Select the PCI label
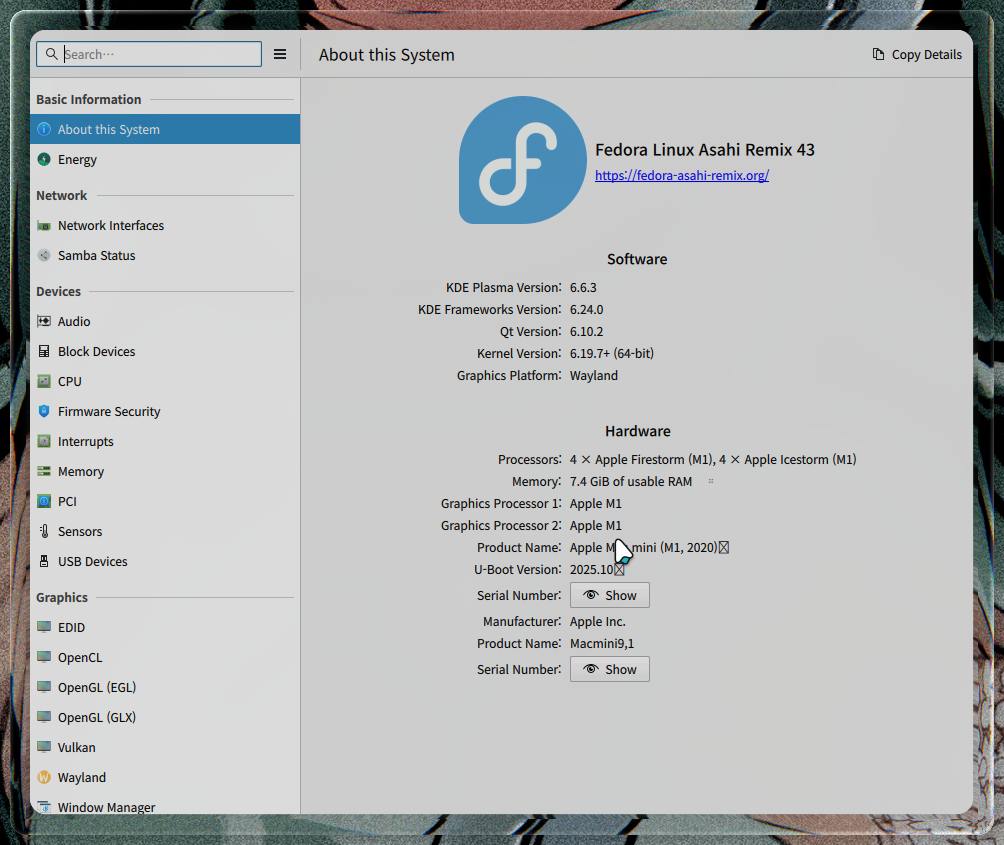This screenshot has height=845, width=1004. pyautogui.click(x=67, y=501)
